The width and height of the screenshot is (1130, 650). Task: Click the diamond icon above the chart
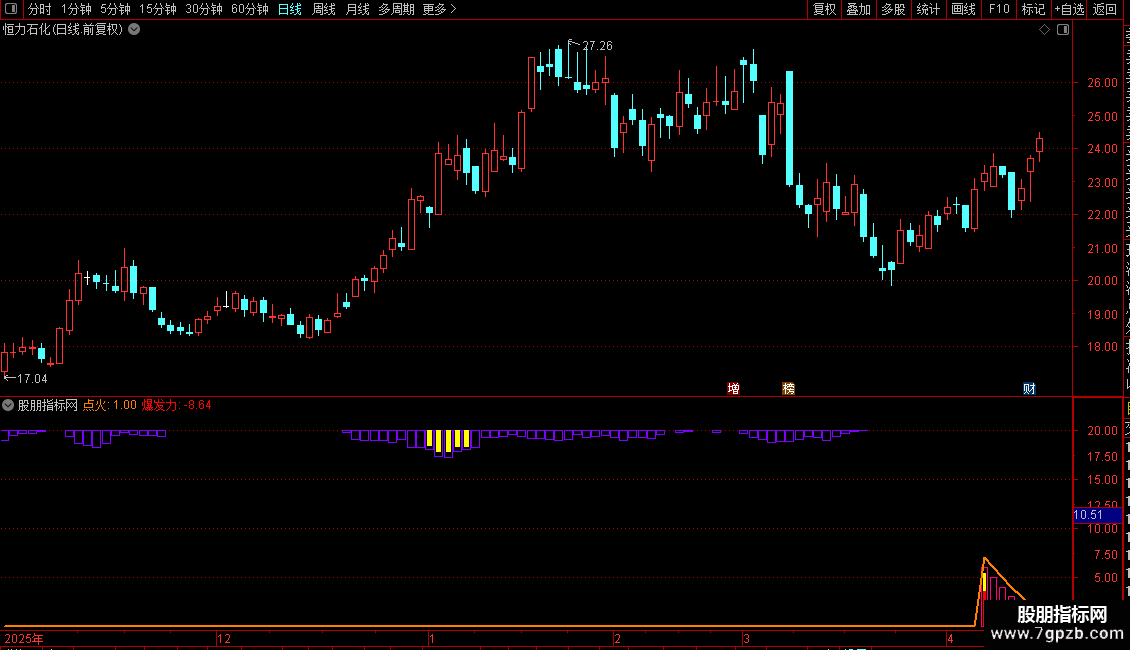(1044, 30)
